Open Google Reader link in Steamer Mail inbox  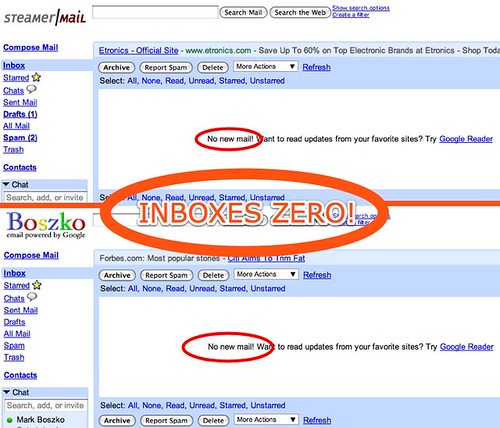pyautogui.click(x=466, y=139)
